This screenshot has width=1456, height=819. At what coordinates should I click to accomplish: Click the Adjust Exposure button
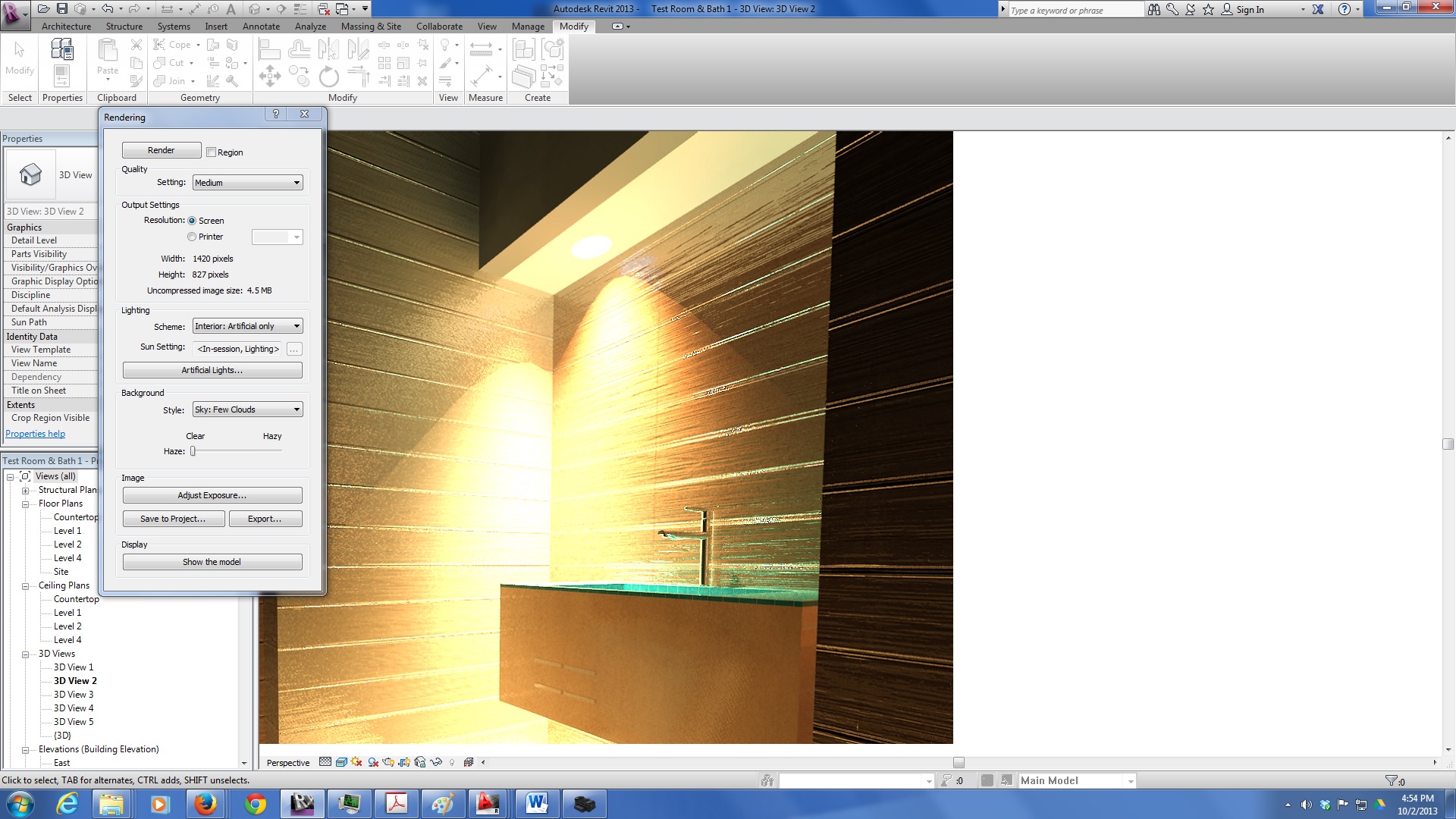[x=212, y=495]
